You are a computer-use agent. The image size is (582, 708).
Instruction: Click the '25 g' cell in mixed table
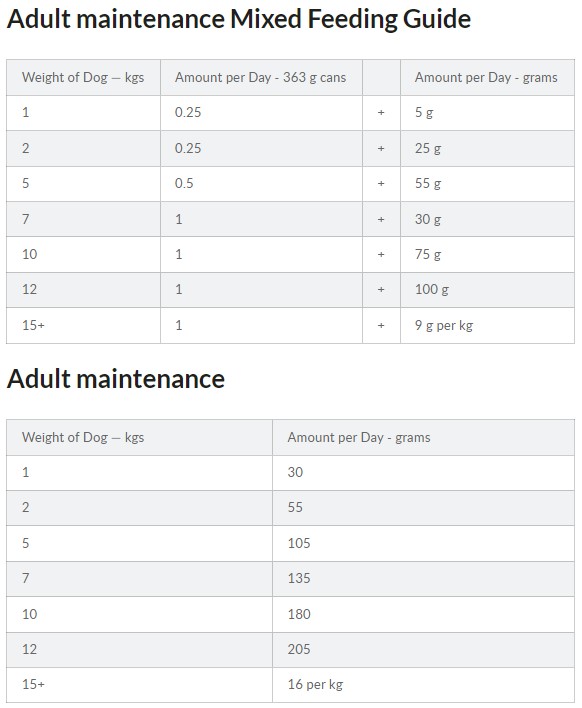coord(487,149)
